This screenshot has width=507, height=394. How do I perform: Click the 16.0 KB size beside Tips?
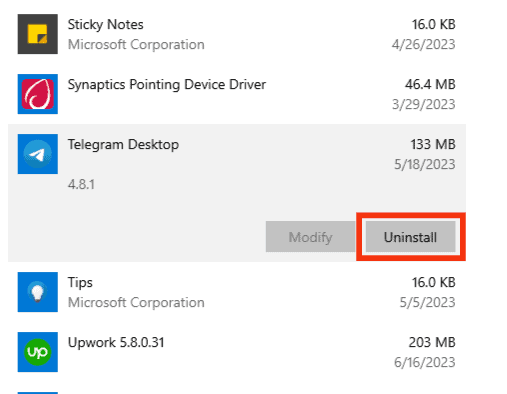click(434, 282)
